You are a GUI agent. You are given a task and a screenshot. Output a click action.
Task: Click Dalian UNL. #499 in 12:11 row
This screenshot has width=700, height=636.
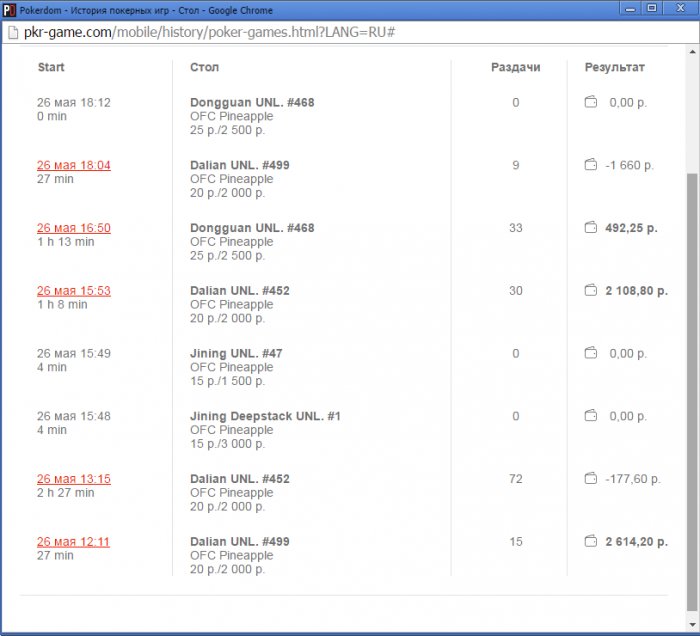240,541
